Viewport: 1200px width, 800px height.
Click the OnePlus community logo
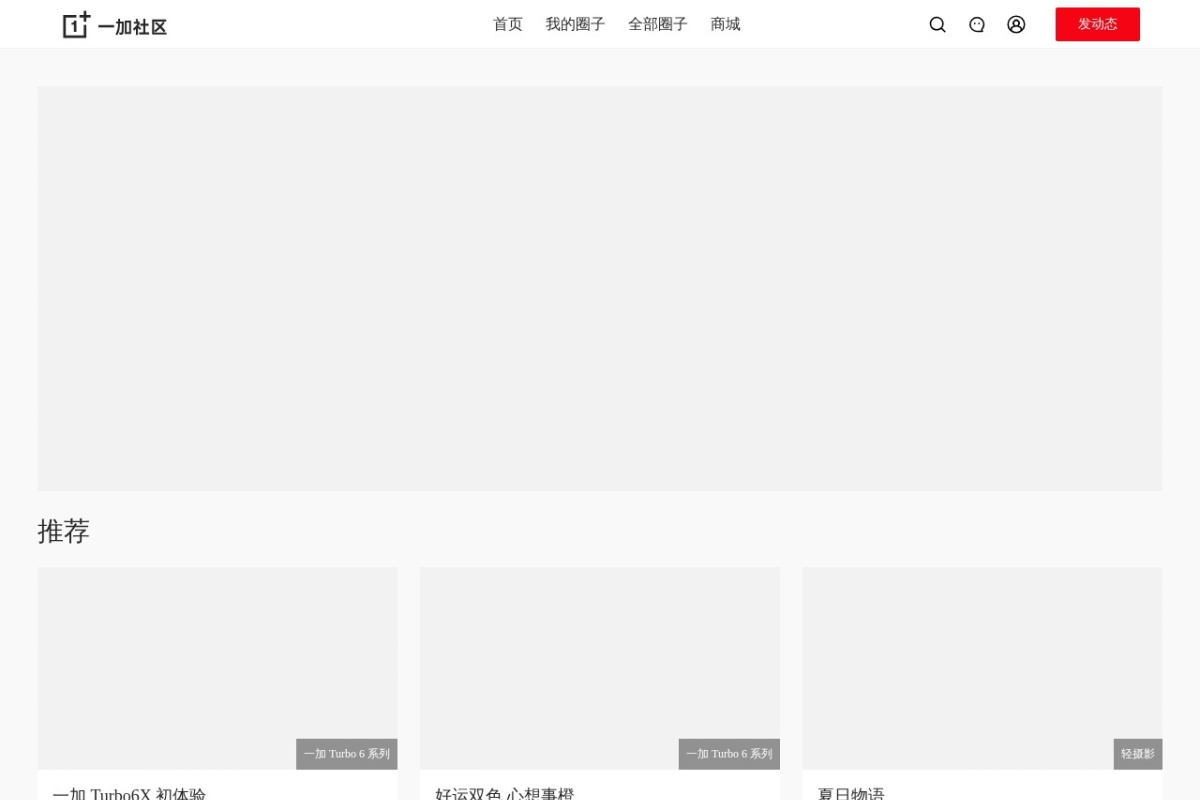pos(115,25)
